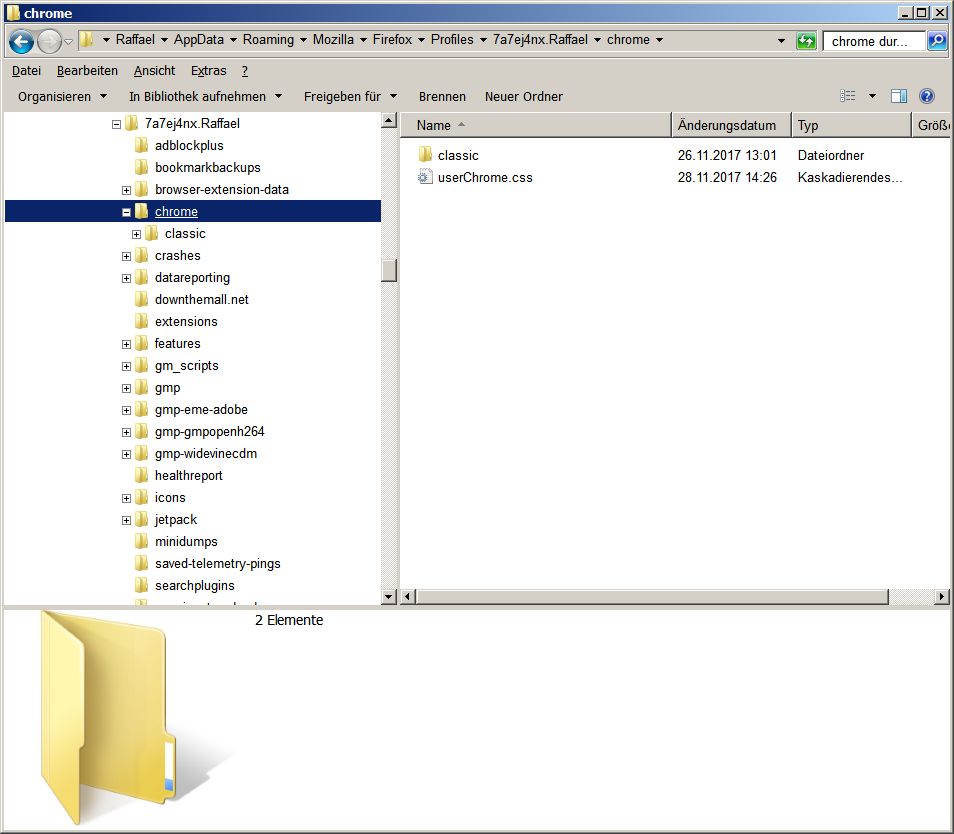Select searchplugins folder in tree

click(x=194, y=585)
